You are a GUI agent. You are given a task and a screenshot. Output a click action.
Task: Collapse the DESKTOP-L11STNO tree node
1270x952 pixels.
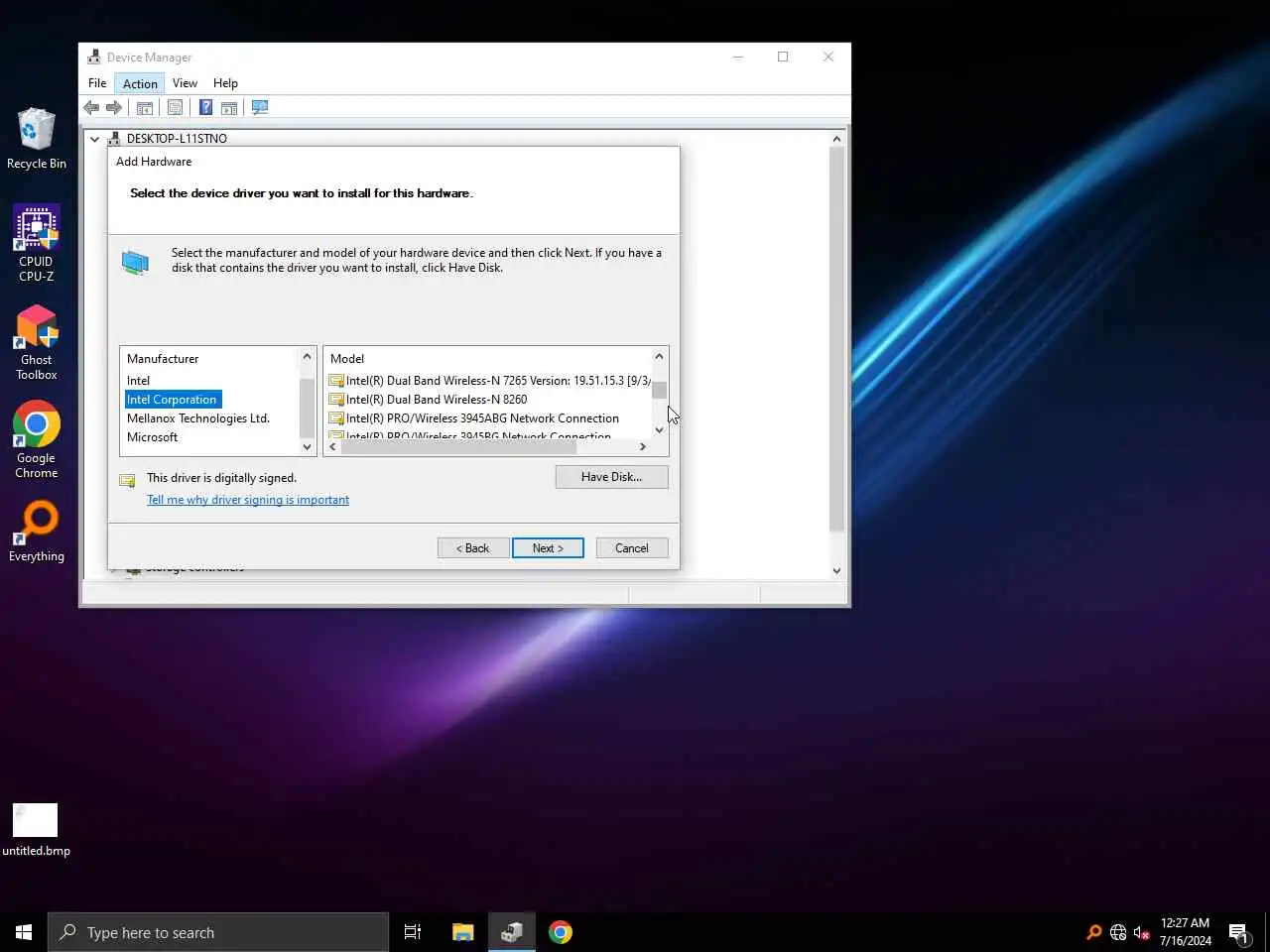coord(94,139)
